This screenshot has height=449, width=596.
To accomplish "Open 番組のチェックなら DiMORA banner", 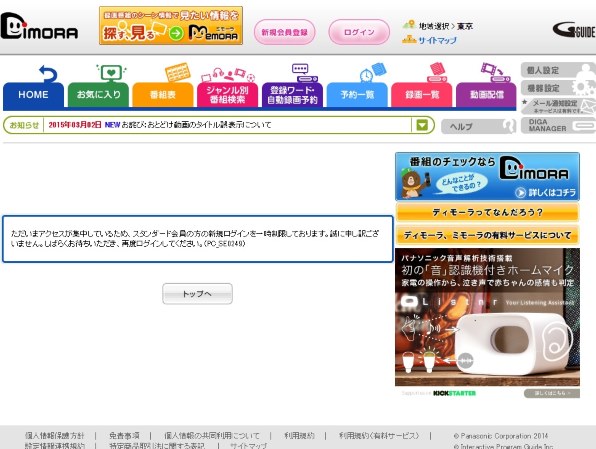I will pyautogui.click(x=487, y=176).
